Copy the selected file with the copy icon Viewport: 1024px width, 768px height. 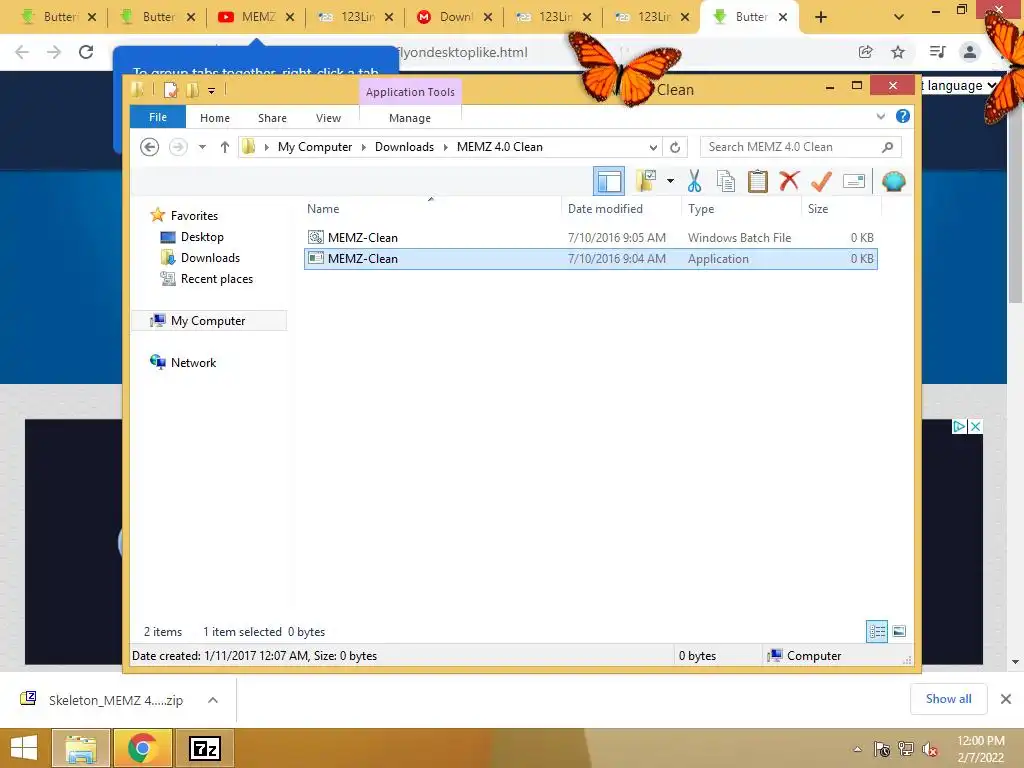tap(726, 181)
